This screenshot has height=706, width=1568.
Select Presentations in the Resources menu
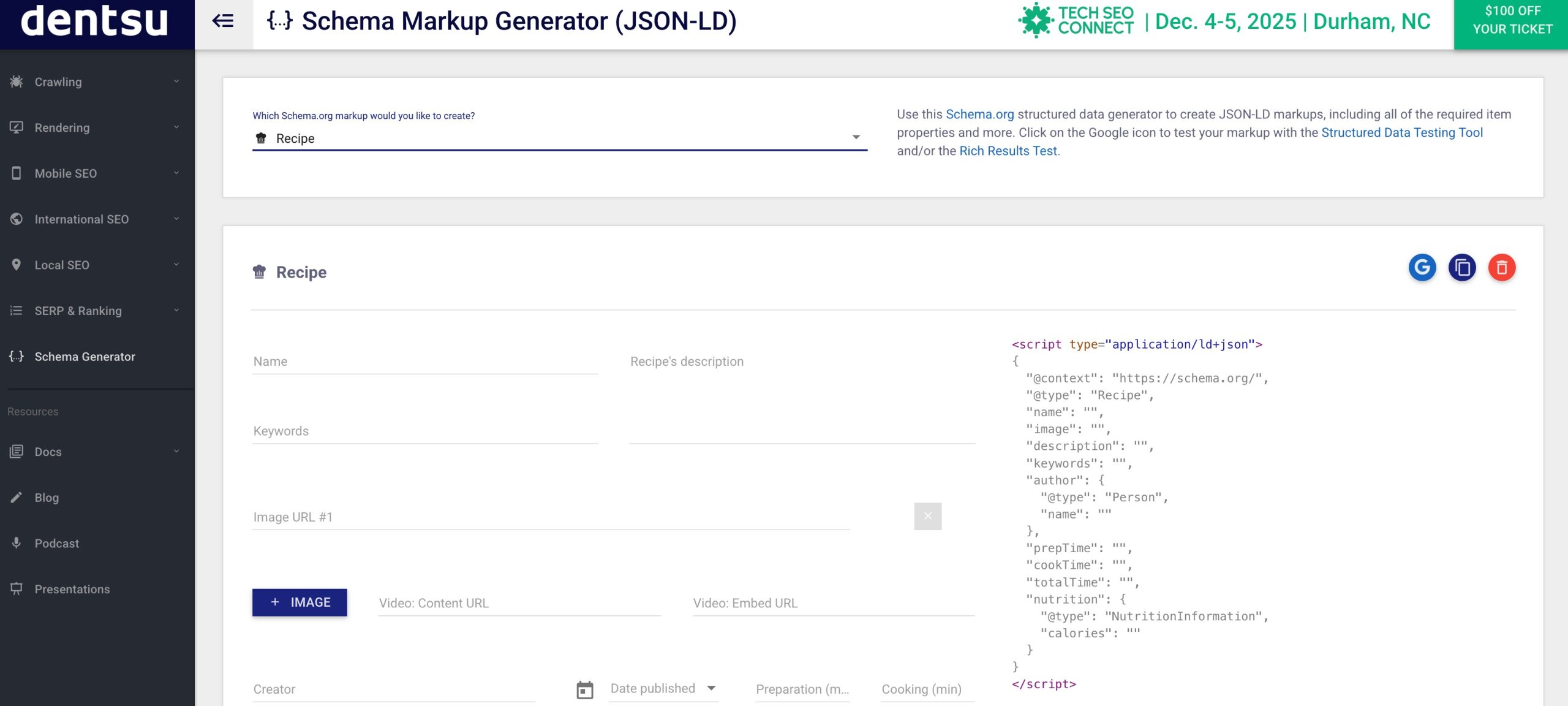click(x=72, y=589)
